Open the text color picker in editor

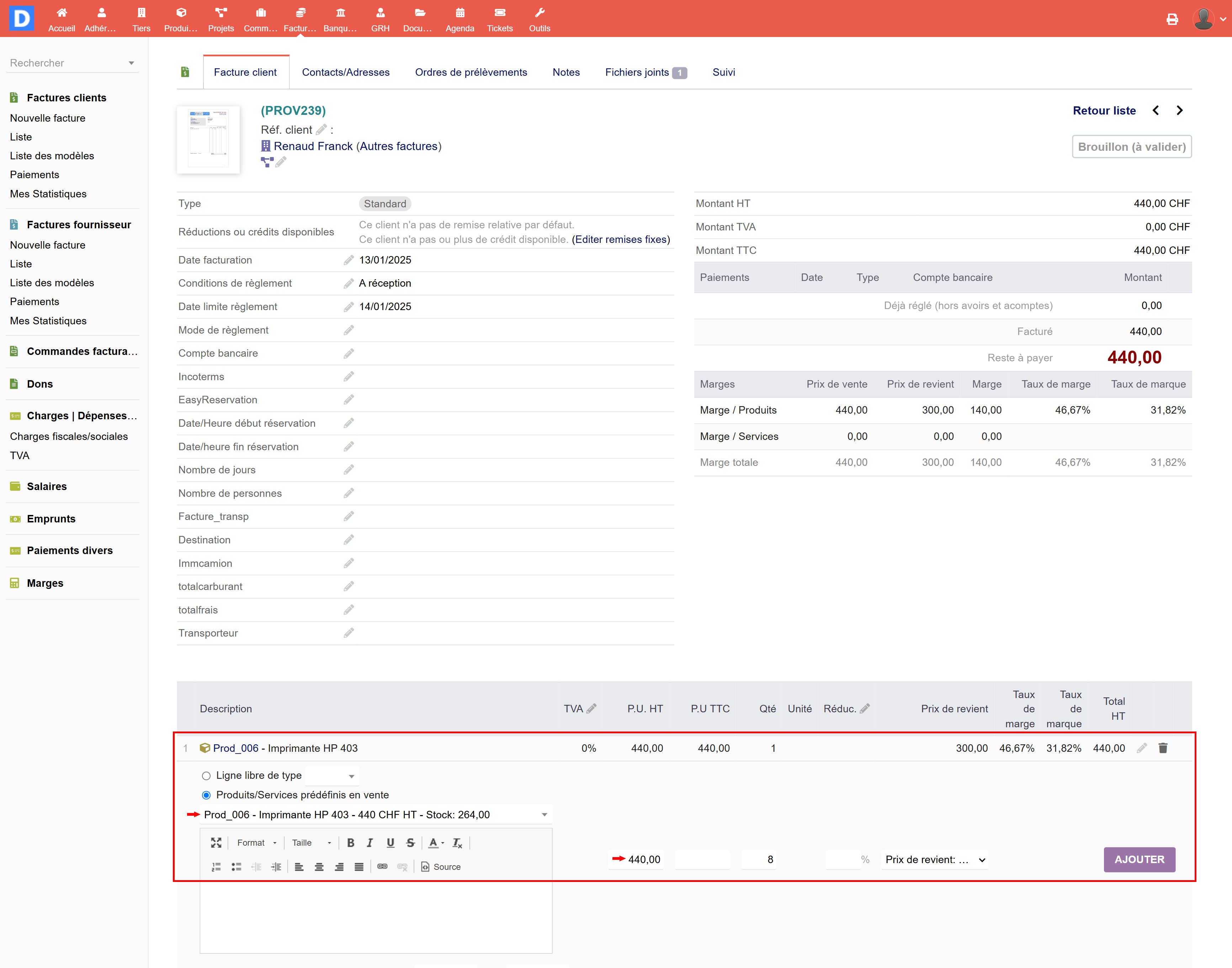pos(436,843)
